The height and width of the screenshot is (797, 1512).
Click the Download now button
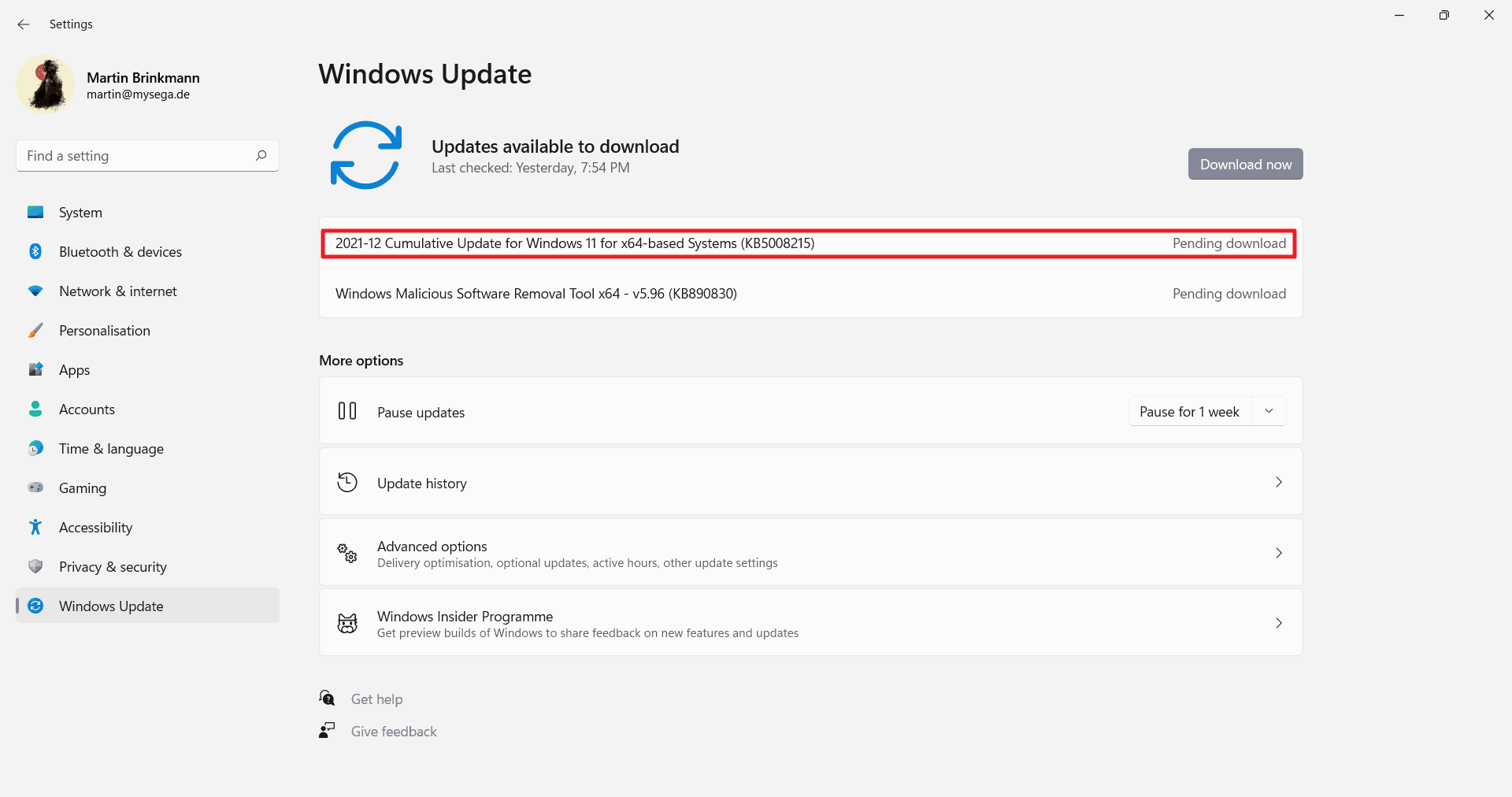pyautogui.click(x=1245, y=164)
